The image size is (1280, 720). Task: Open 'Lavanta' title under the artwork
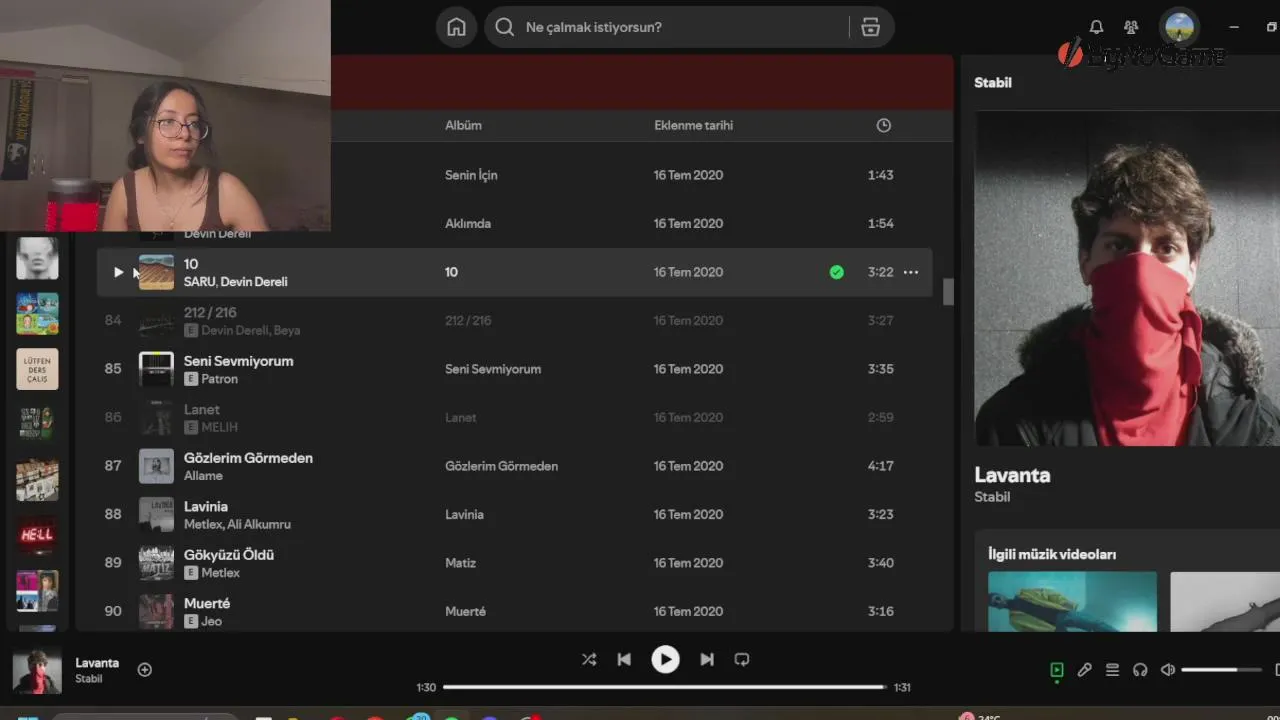(1012, 475)
